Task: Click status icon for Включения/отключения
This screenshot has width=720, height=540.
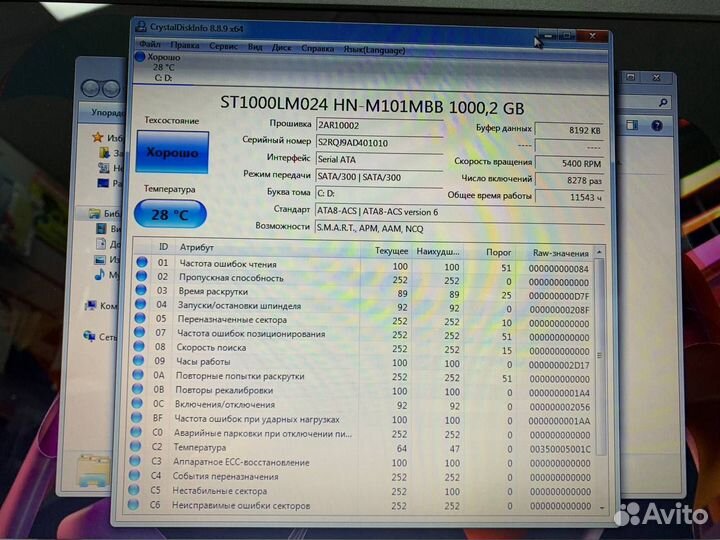Action: 137,403
